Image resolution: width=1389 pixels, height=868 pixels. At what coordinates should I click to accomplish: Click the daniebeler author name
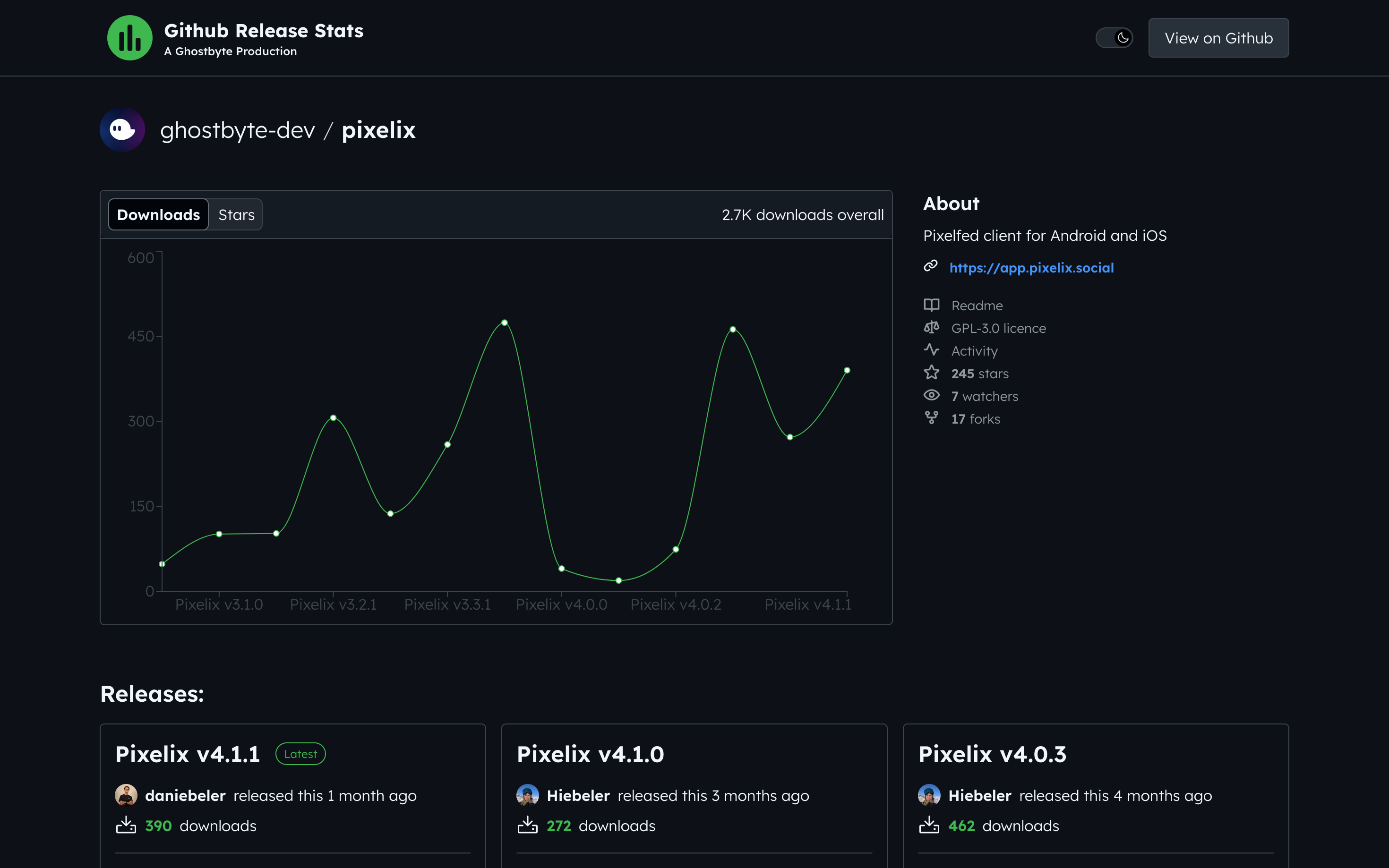click(x=185, y=796)
